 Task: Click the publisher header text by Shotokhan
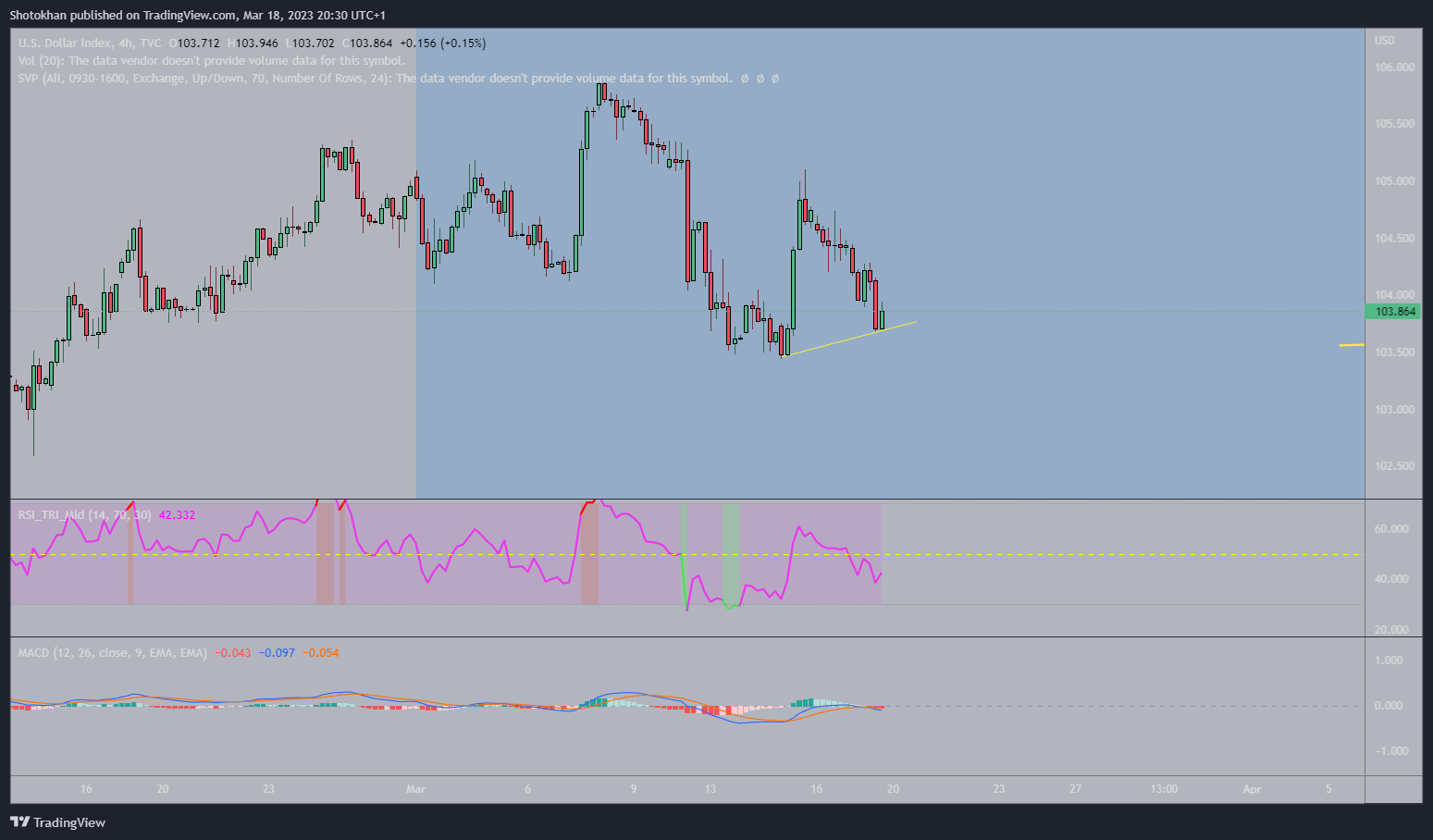pos(198,15)
